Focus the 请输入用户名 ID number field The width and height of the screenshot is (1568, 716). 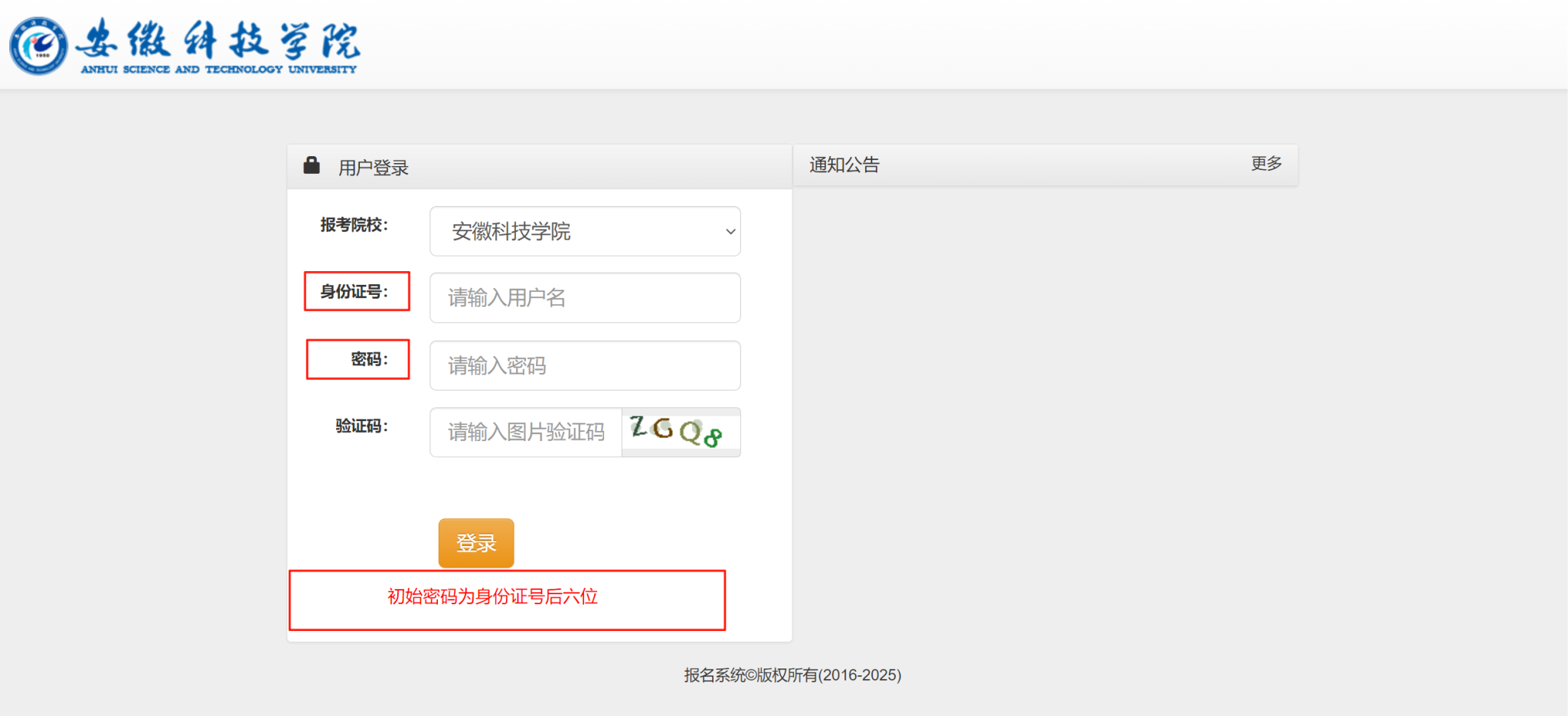pos(585,298)
